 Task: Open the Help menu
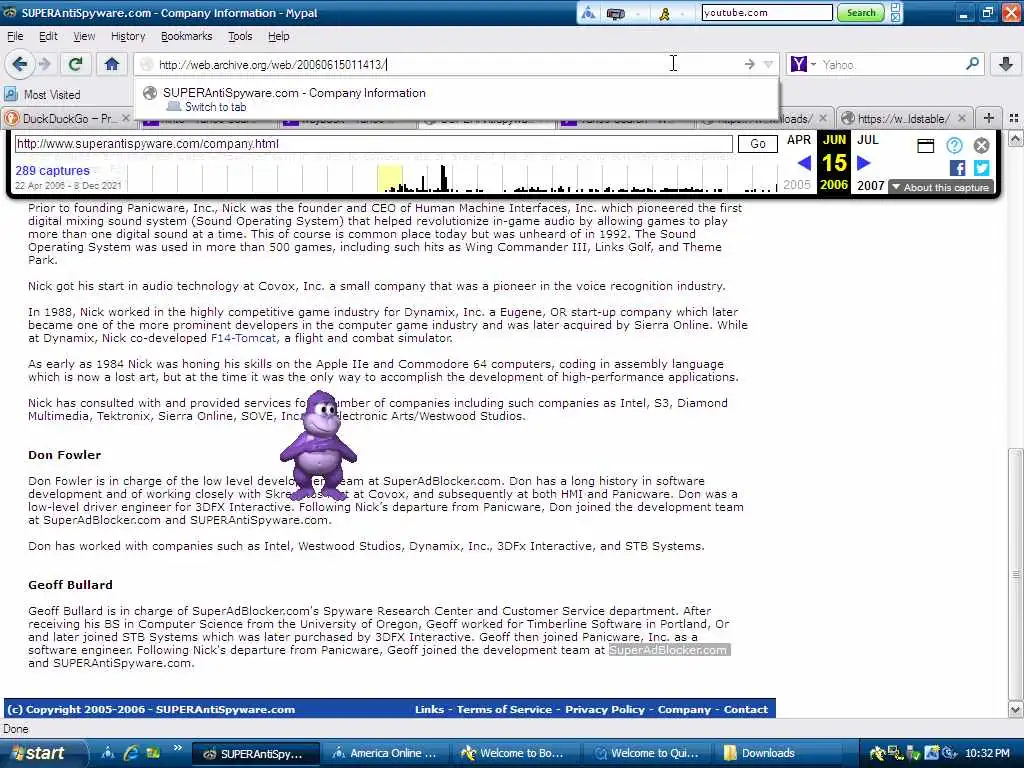click(x=279, y=36)
